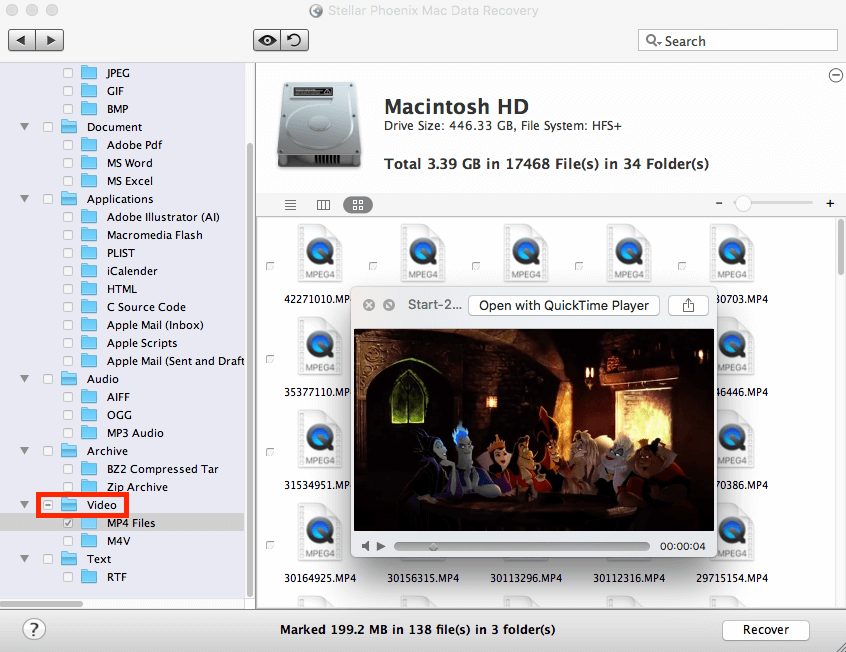846x652 pixels.
Task: Click the back navigation arrow
Action: pyautogui.click(x=22, y=40)
